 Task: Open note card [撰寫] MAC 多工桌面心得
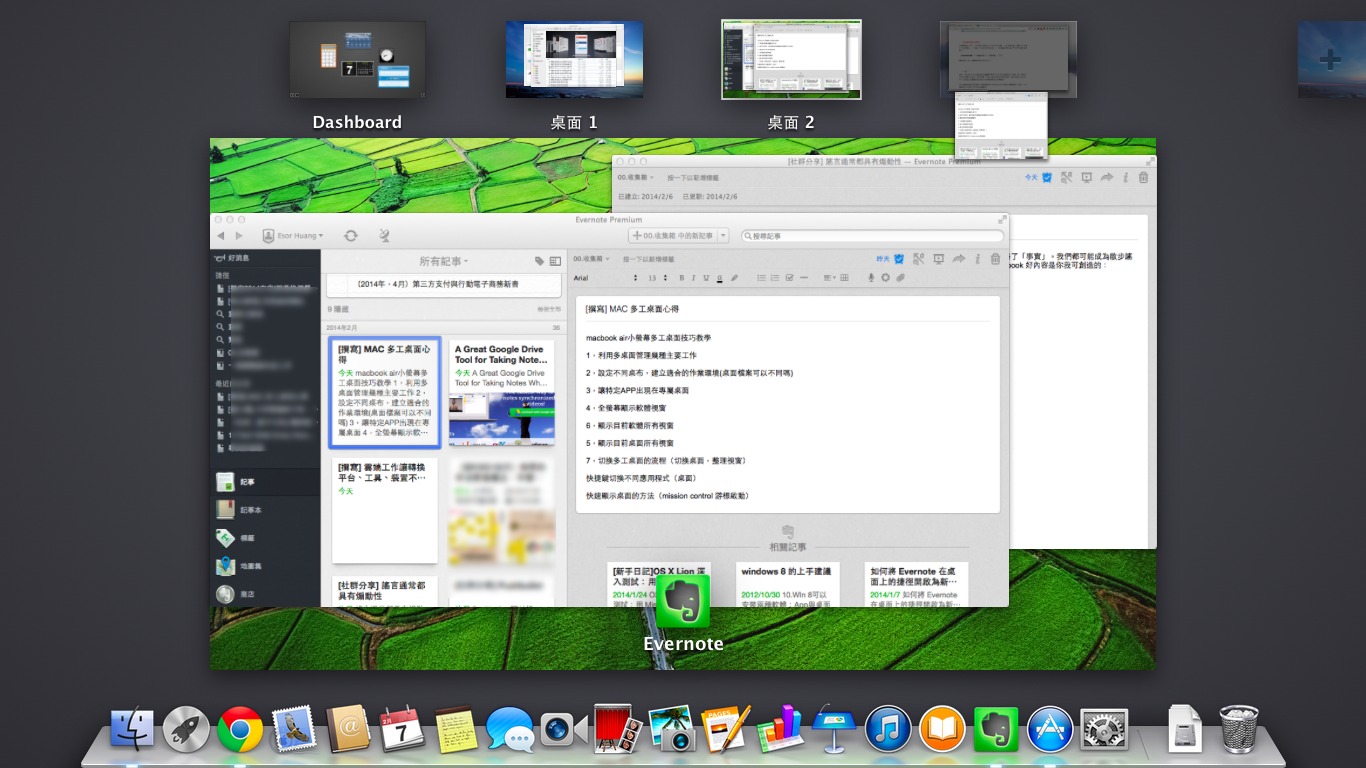coord(385,392)
